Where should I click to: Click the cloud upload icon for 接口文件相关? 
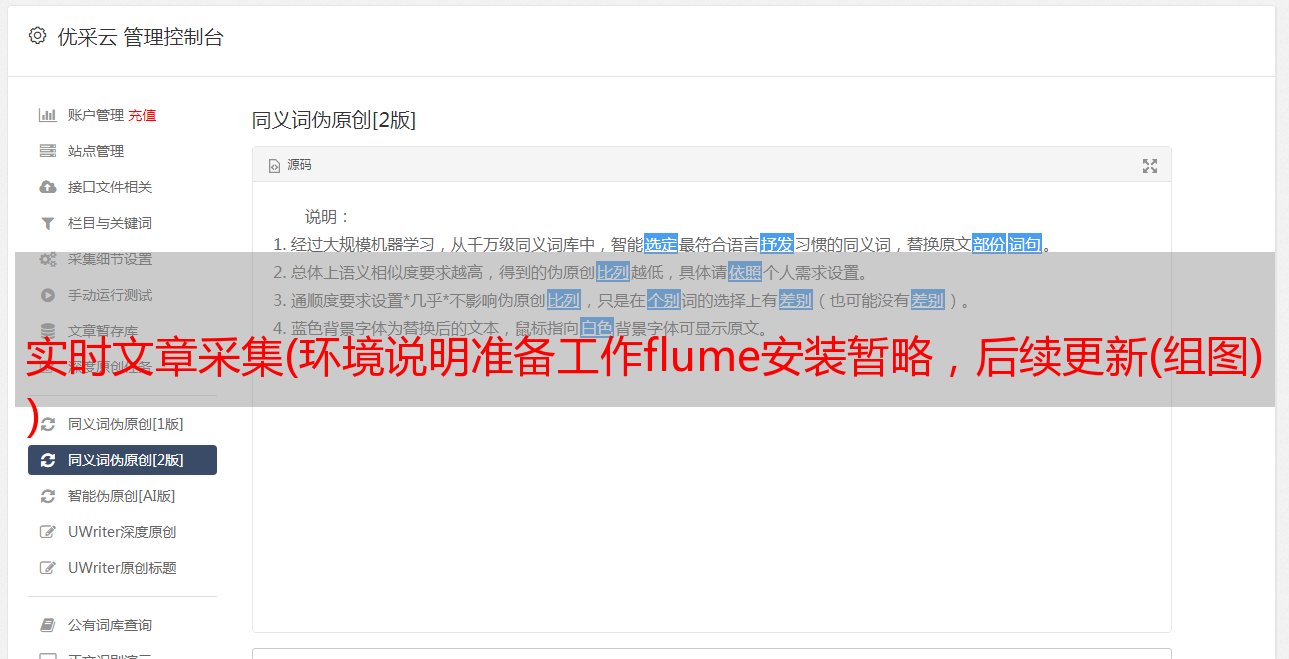[x=47, y=187]
